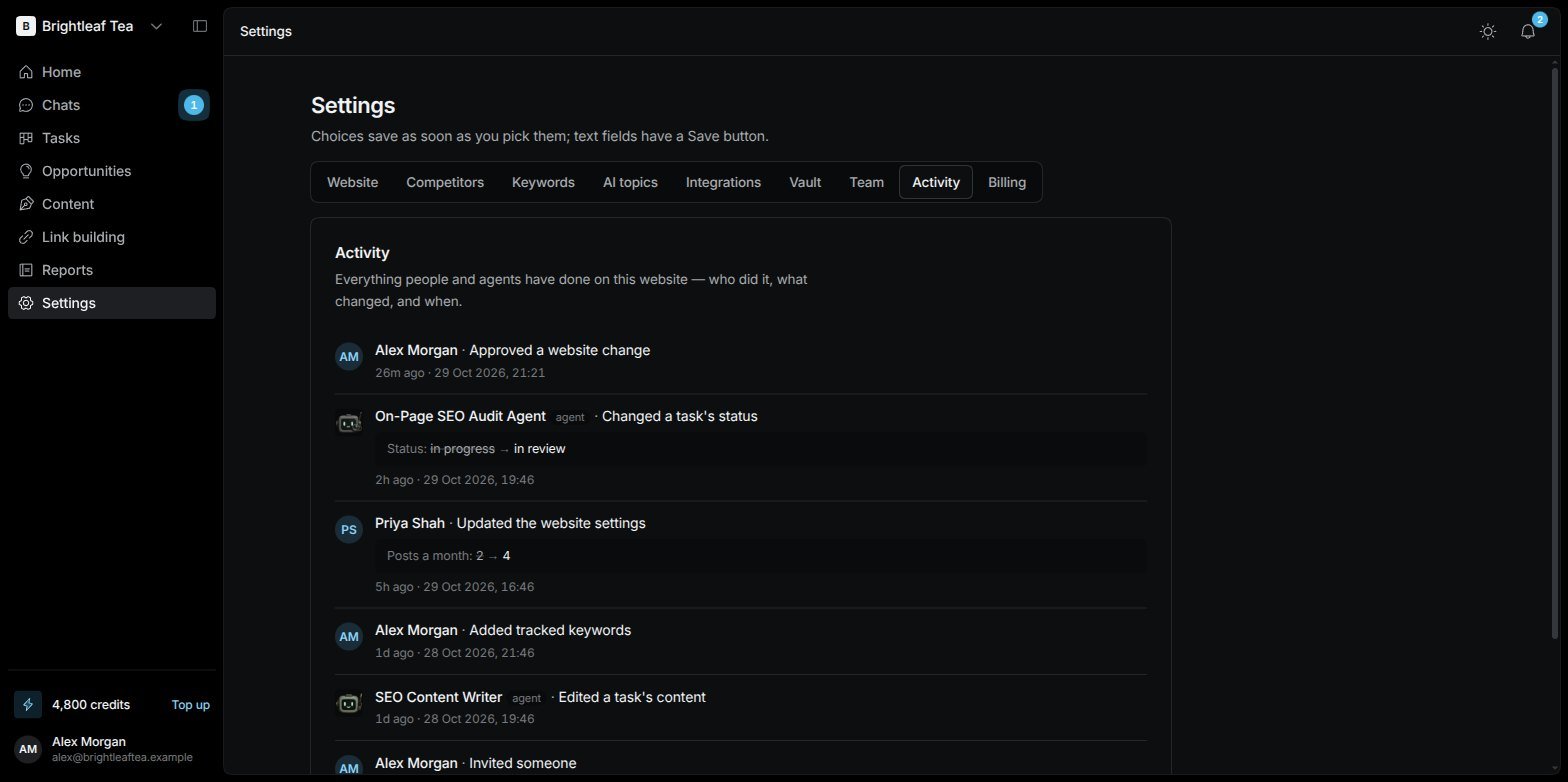Screen dimensions: 1568x782
Task: Click the On-Page SEO Audit Agent avatar
Action: click(x=349, y=423)
